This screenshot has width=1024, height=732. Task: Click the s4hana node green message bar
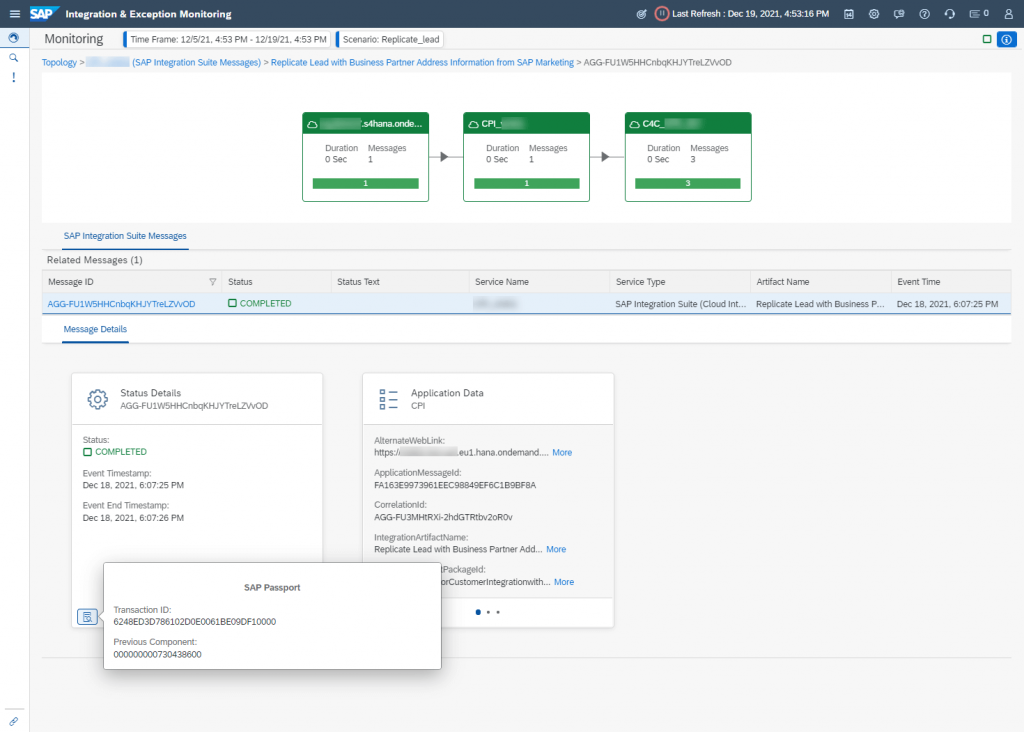coord(366,183)
